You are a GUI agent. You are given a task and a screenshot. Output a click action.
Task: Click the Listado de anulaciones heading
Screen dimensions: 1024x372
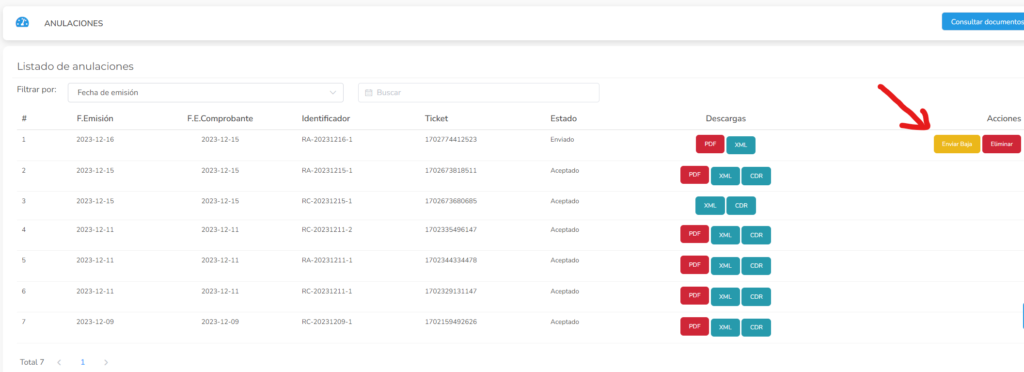[75, 67]
